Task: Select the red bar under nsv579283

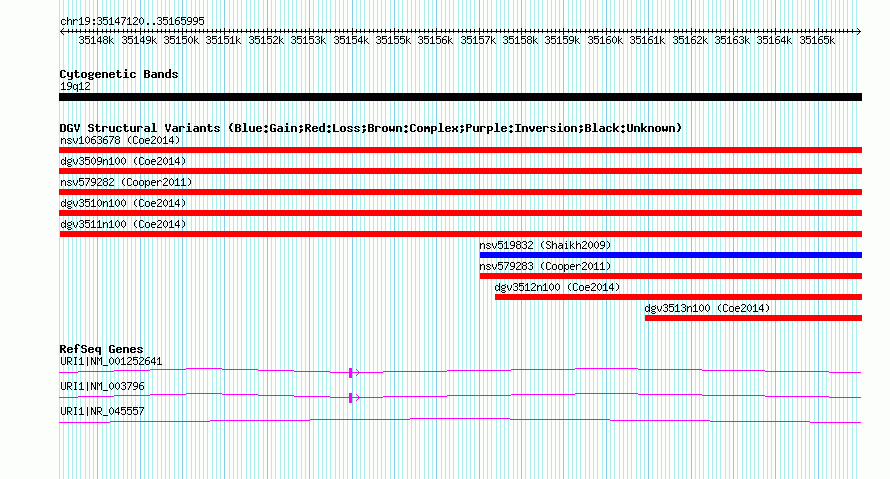Action: click(671, 276)
